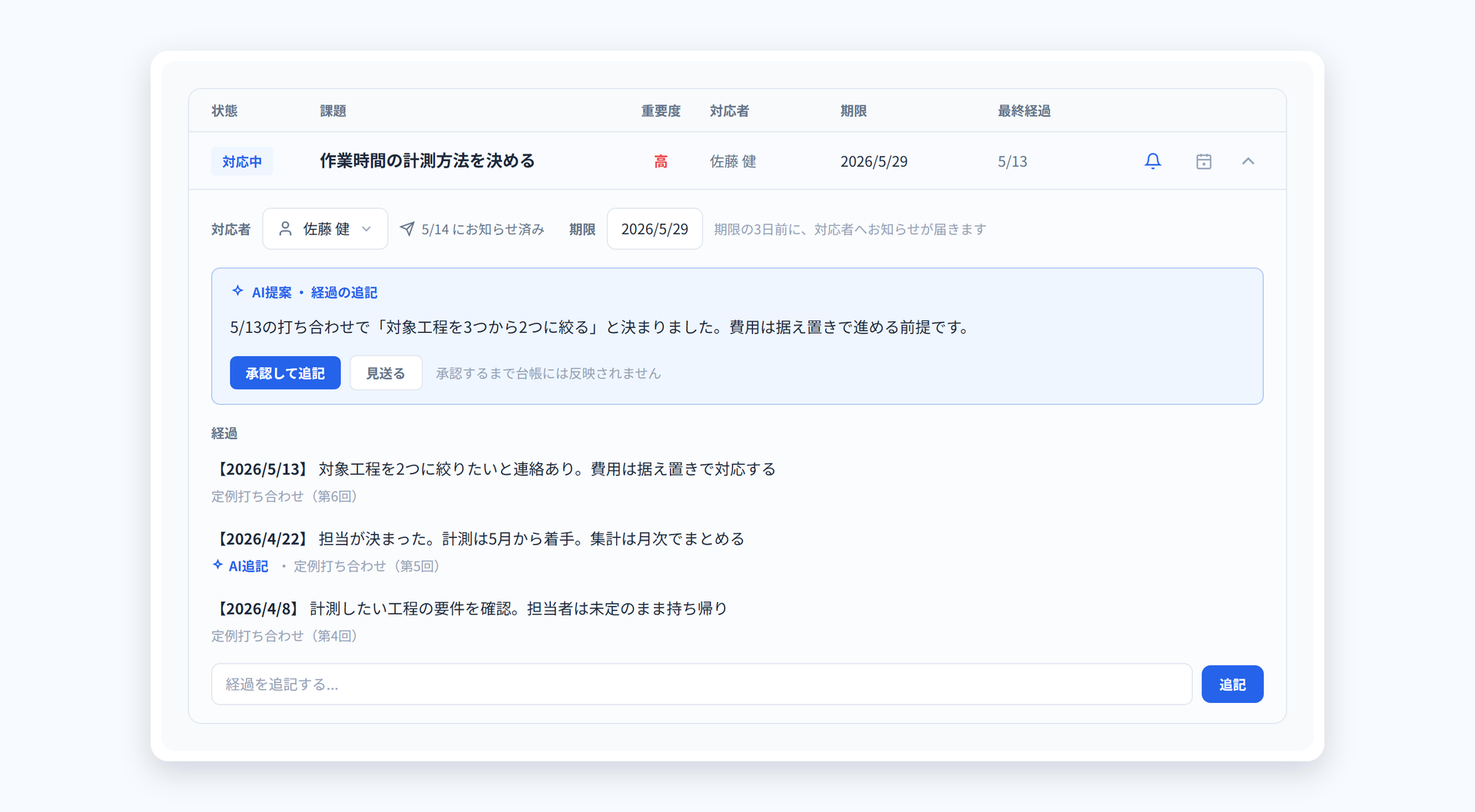
Task: Click the AI追記 label text
Action: [x=248, y=566]
